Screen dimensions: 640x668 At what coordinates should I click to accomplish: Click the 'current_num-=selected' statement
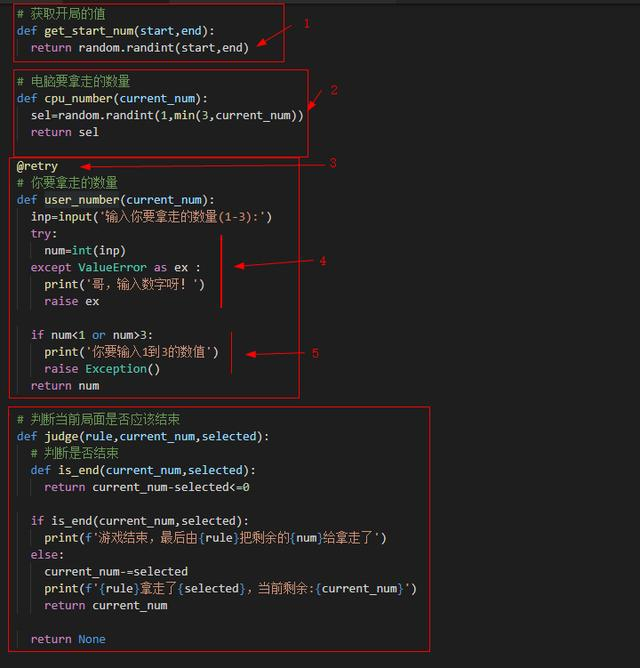(116, 571)
